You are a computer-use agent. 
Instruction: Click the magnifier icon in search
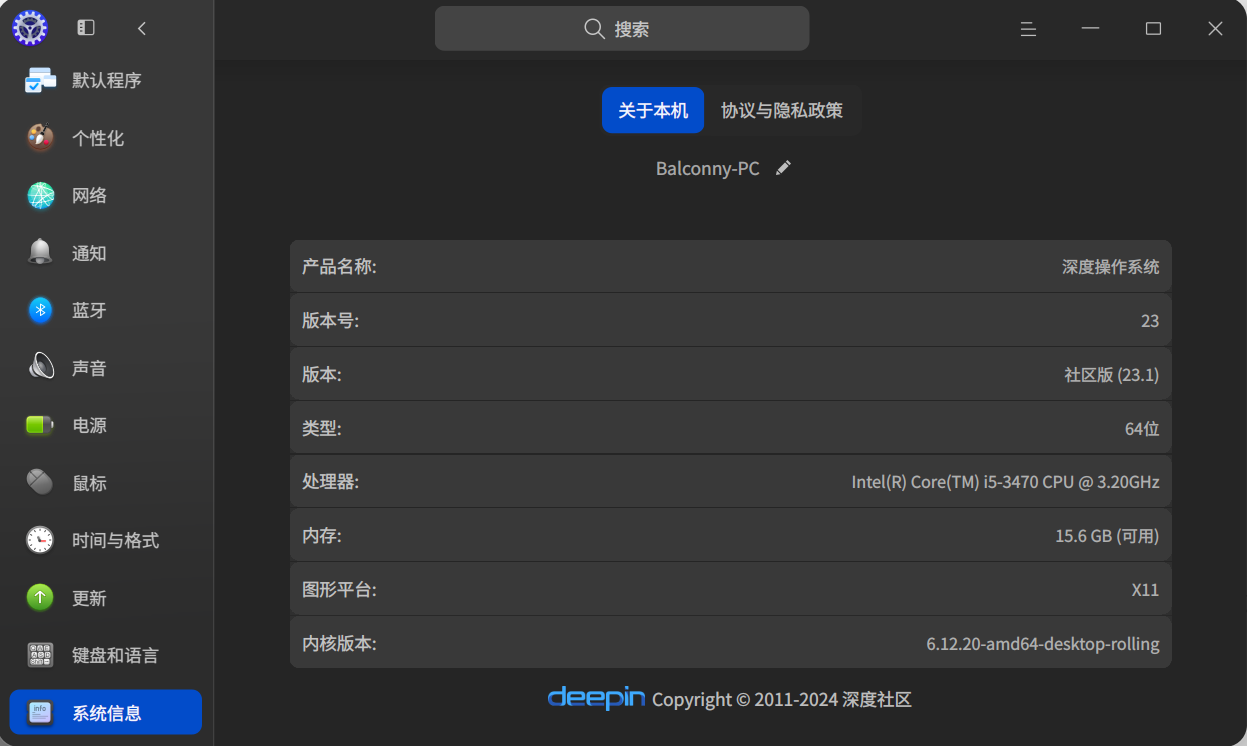pos(595,29)
